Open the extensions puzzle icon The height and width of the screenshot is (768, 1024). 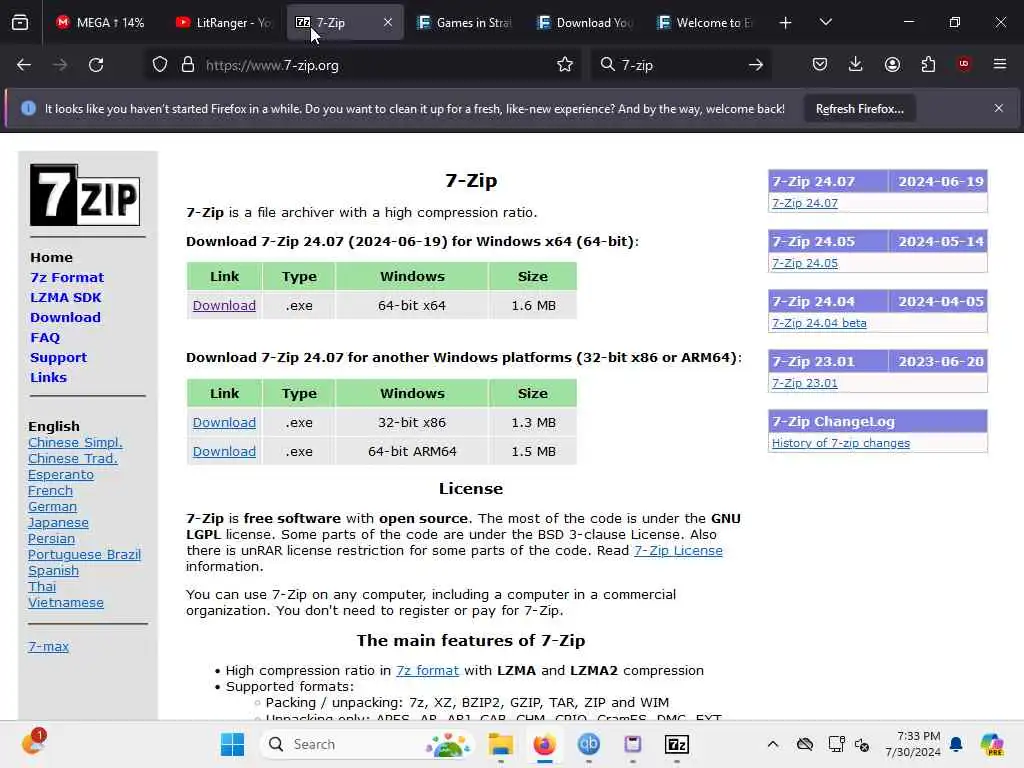928,64
